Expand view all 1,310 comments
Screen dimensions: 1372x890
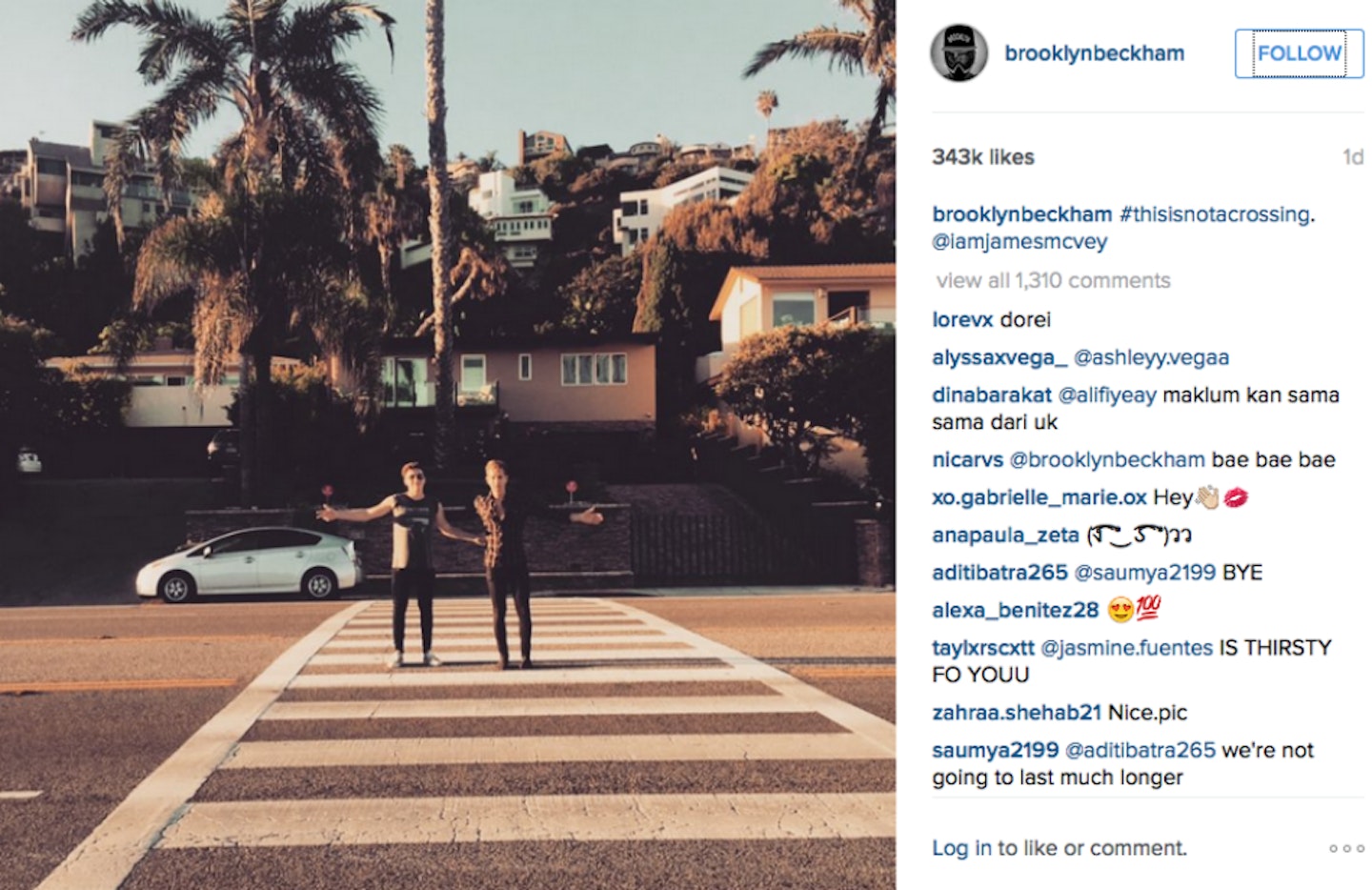pos(1053,280)
